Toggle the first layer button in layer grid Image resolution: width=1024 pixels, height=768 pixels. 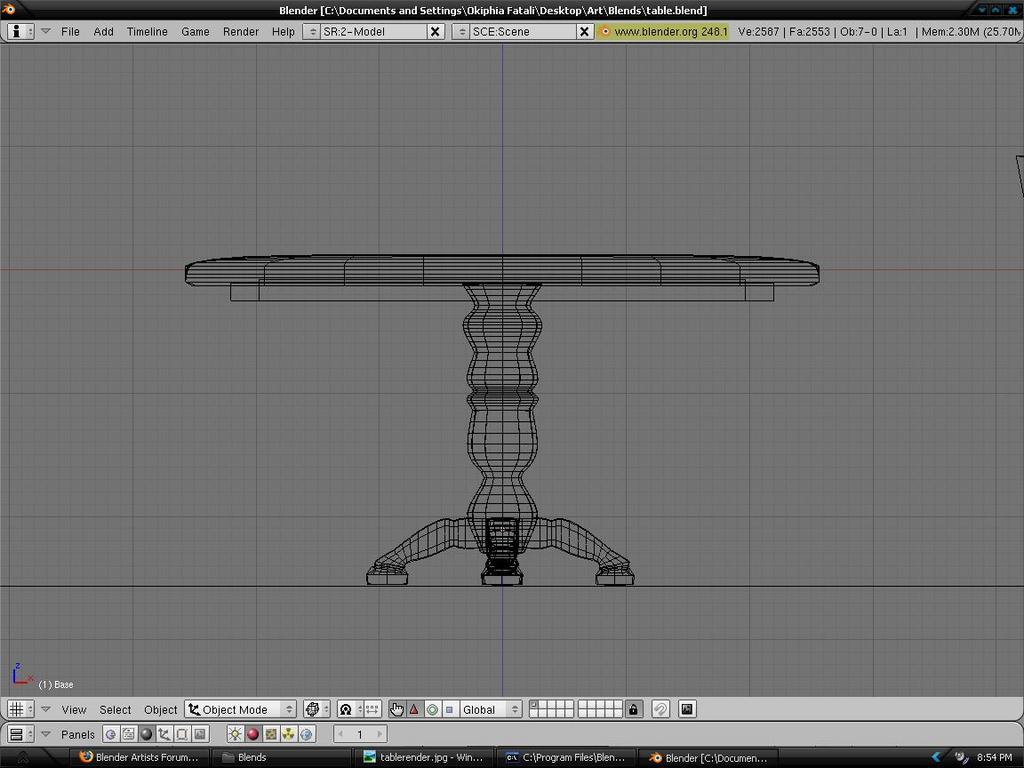tap(534, 705)
